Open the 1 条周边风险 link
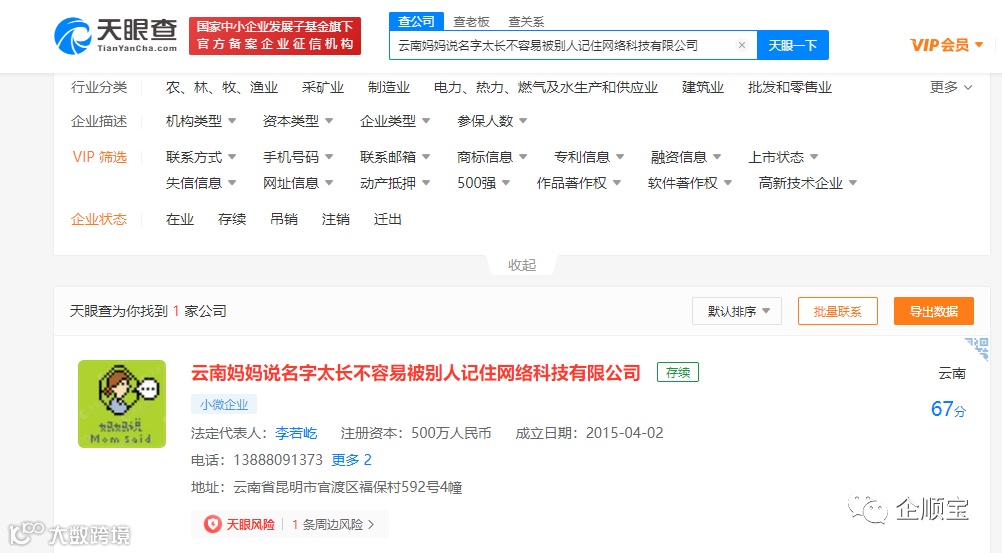 pos(332,524)
